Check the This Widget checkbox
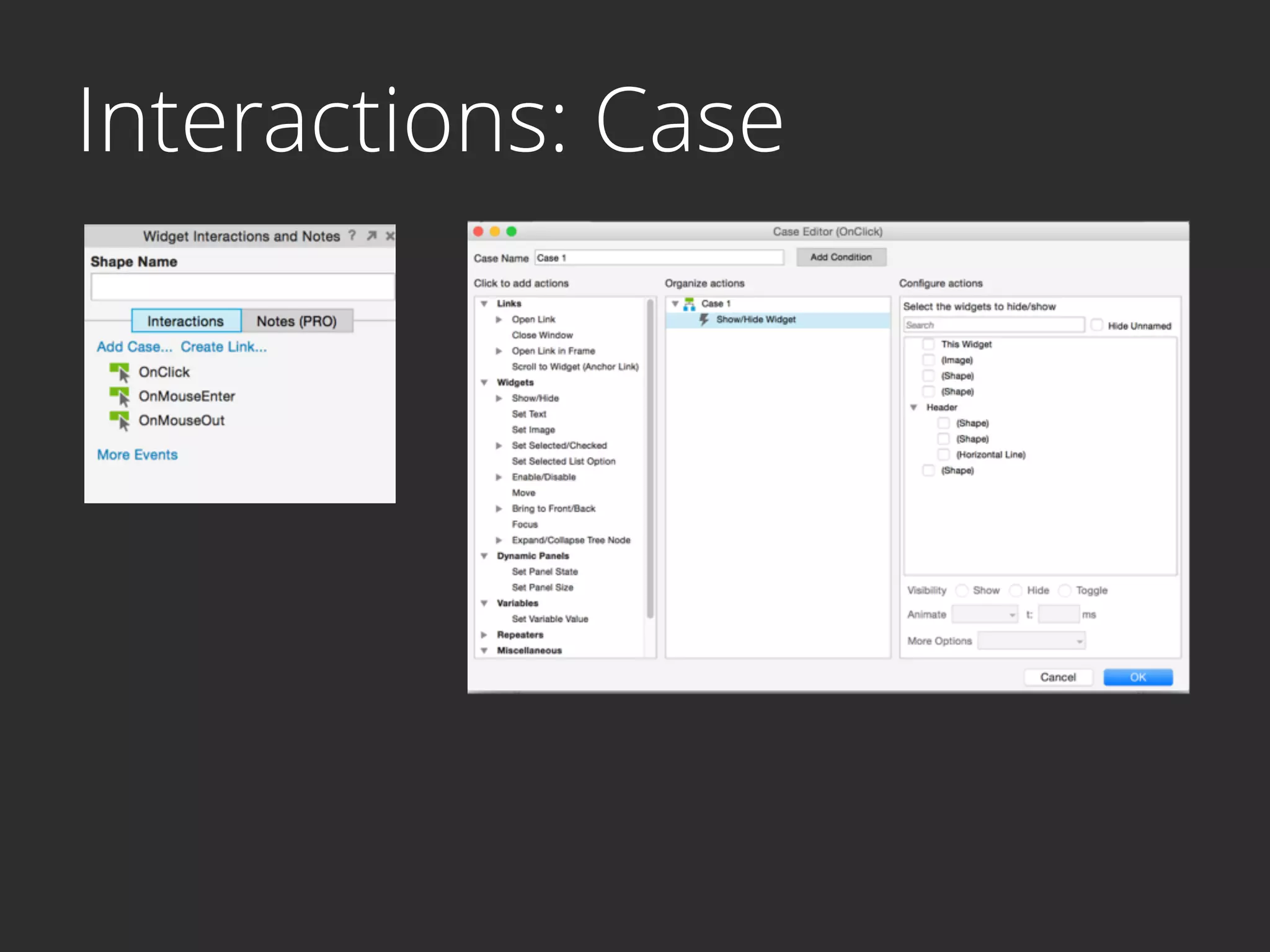 pyautogui.click(x=928, y=344)
